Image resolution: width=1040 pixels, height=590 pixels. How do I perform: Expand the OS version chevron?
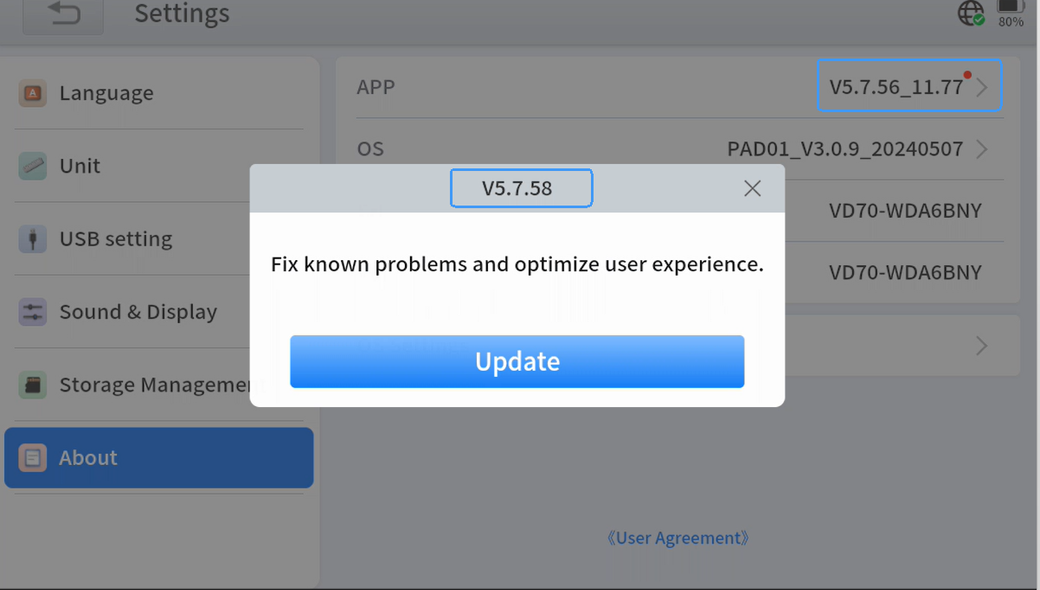pos(982,149)
